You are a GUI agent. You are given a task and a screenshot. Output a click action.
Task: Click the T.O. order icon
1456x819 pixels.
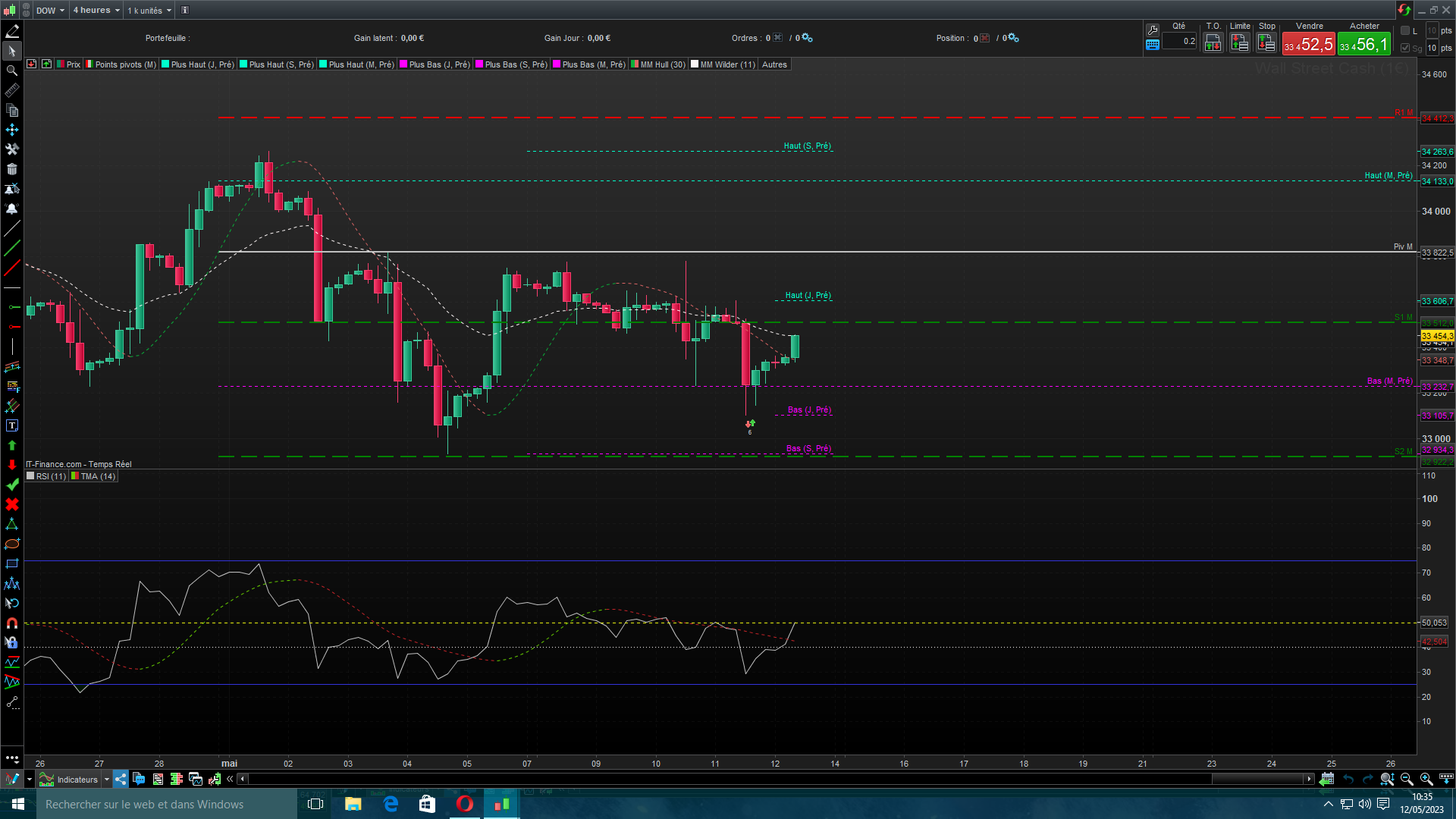pos(1213,42)
